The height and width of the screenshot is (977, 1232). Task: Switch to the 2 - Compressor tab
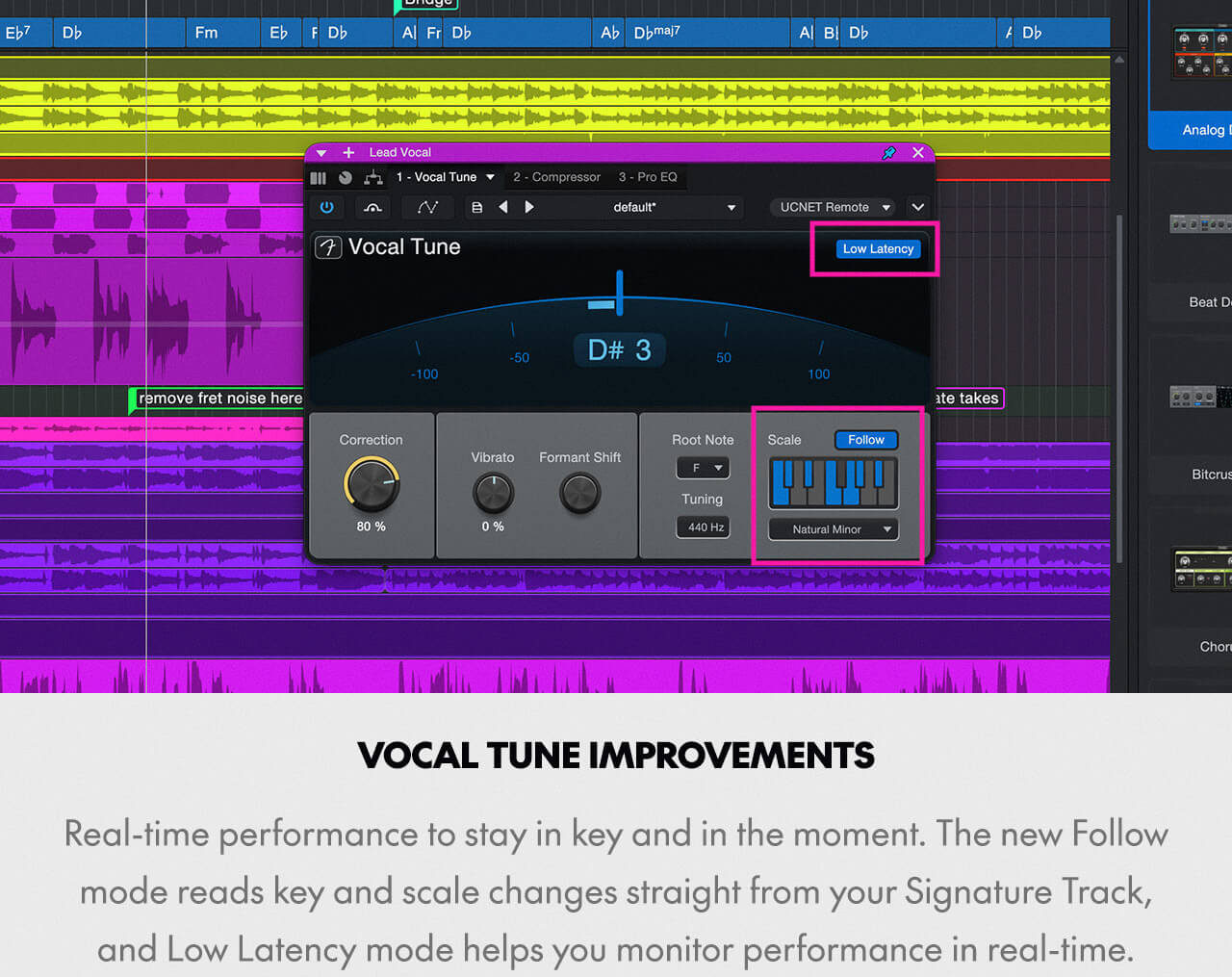pyautogui.click(x=556, y=177)
